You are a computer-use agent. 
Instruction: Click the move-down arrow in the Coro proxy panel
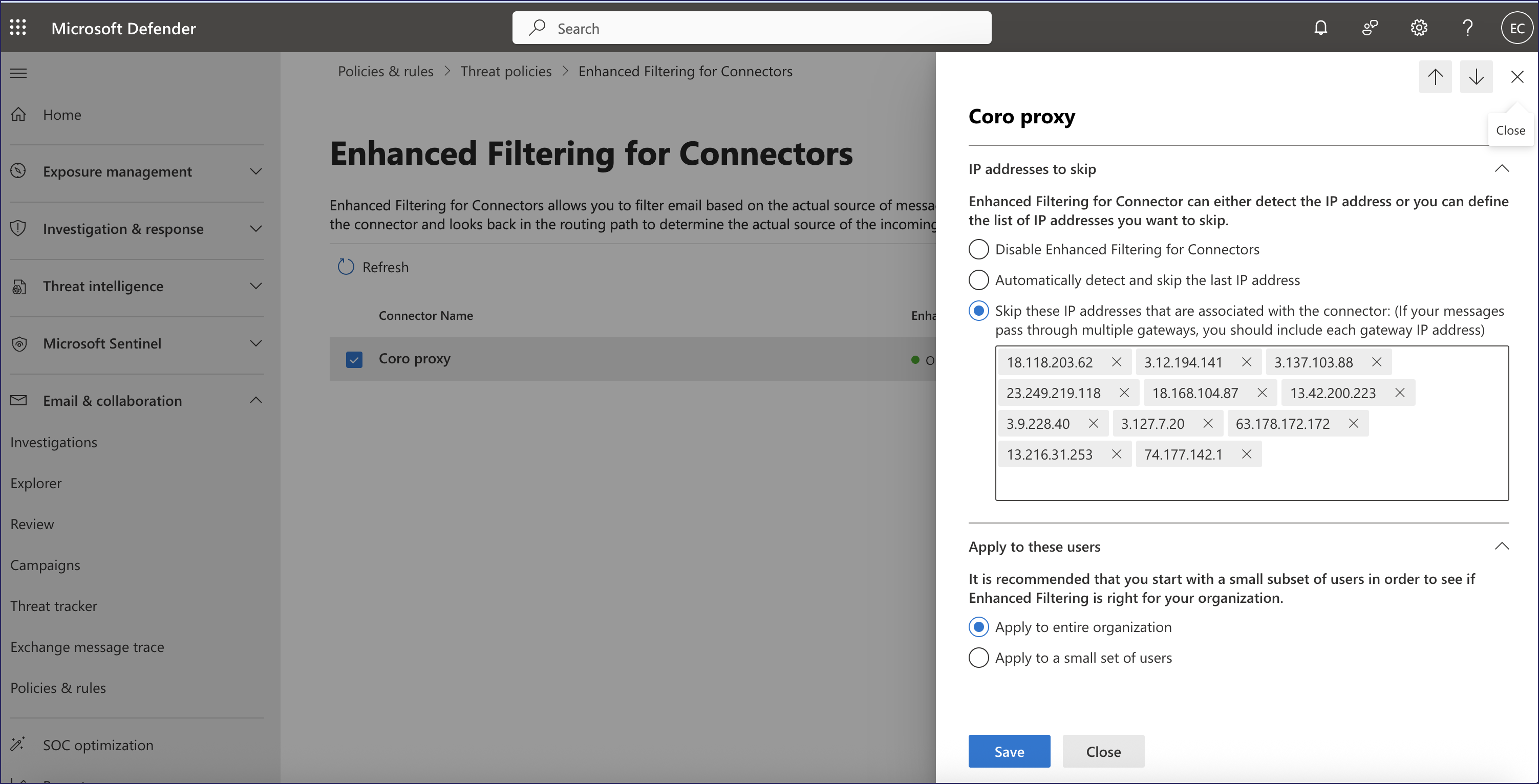(x=1476, y=76)
